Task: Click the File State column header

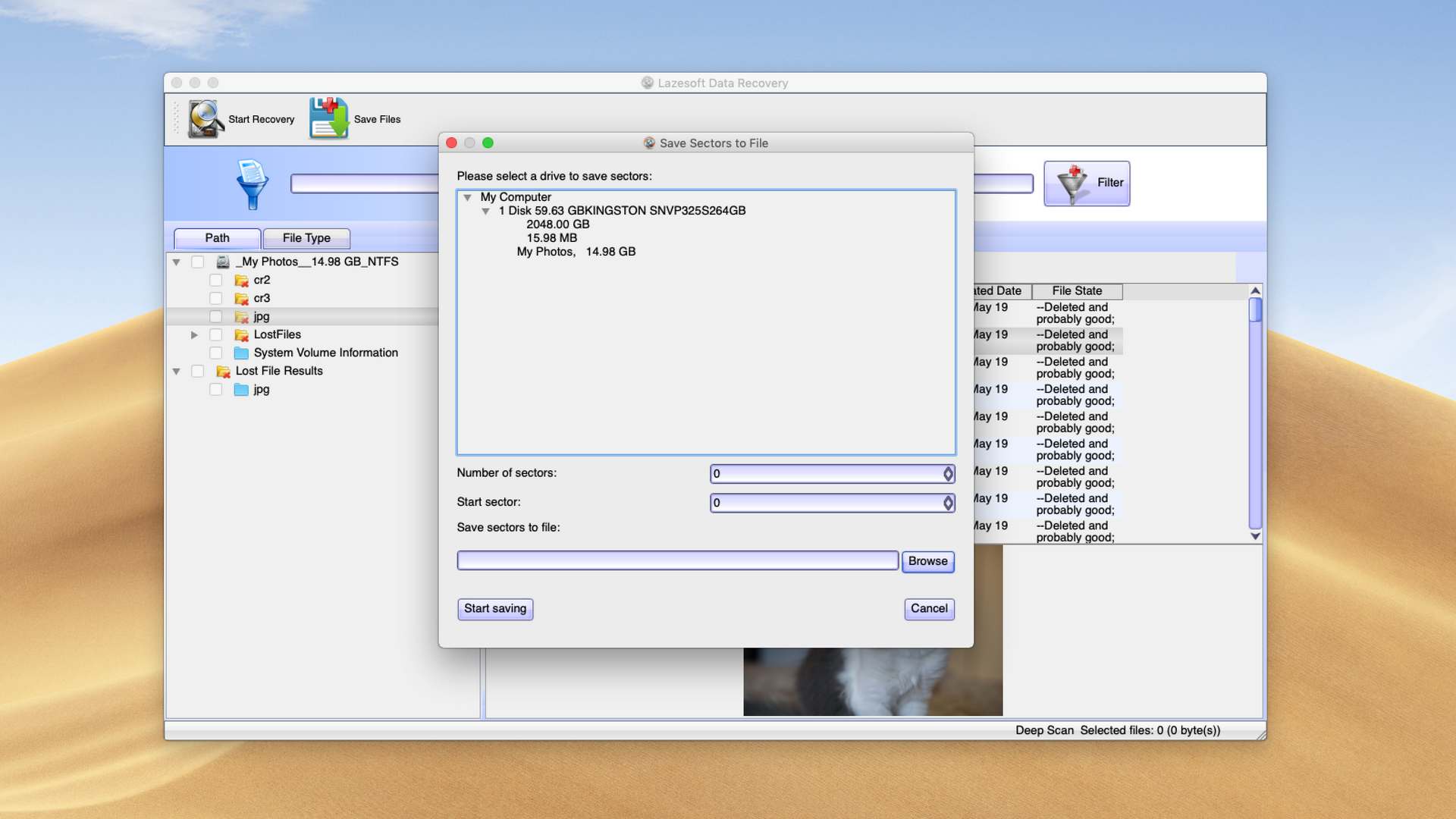Action: click(x=1077, y=291)
